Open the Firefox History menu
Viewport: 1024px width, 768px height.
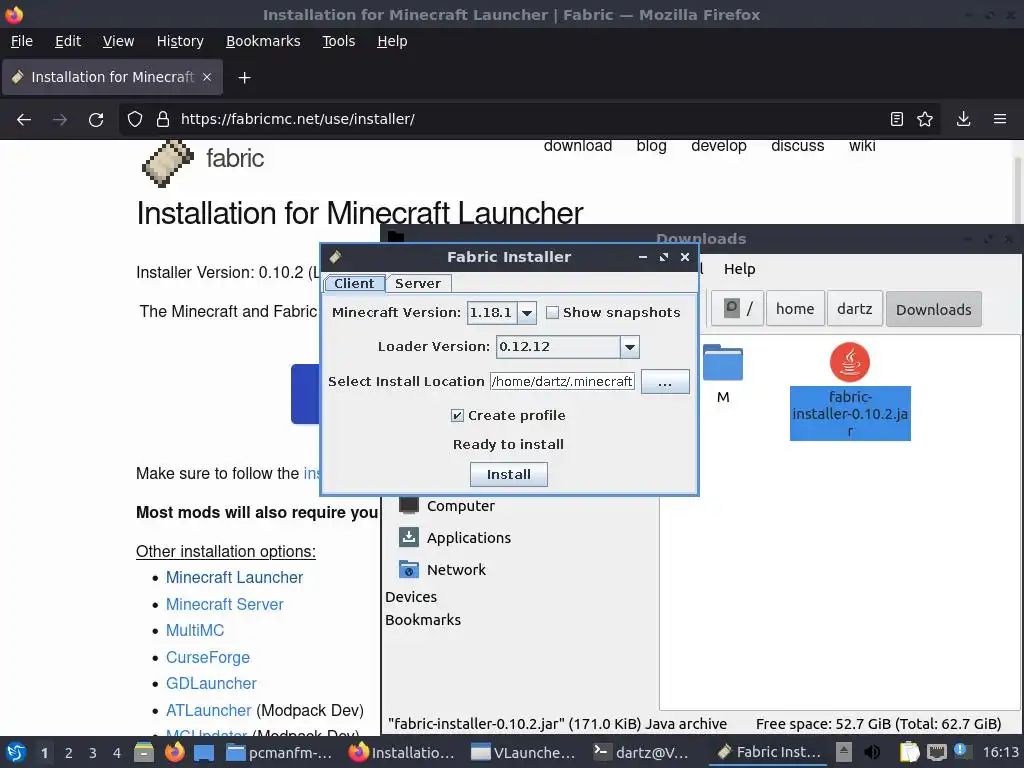180,41
